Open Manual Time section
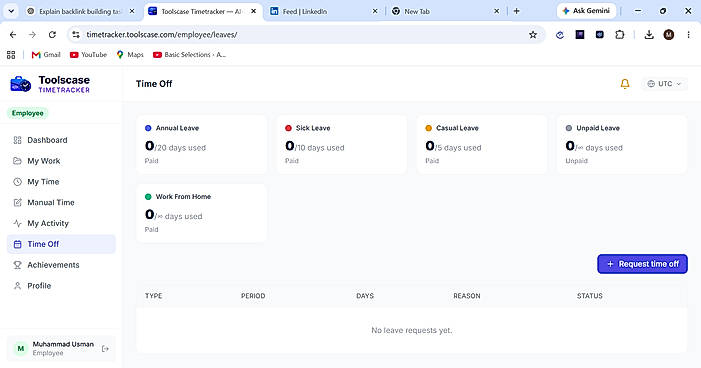 pyautogui.click(x=61, y=203)
